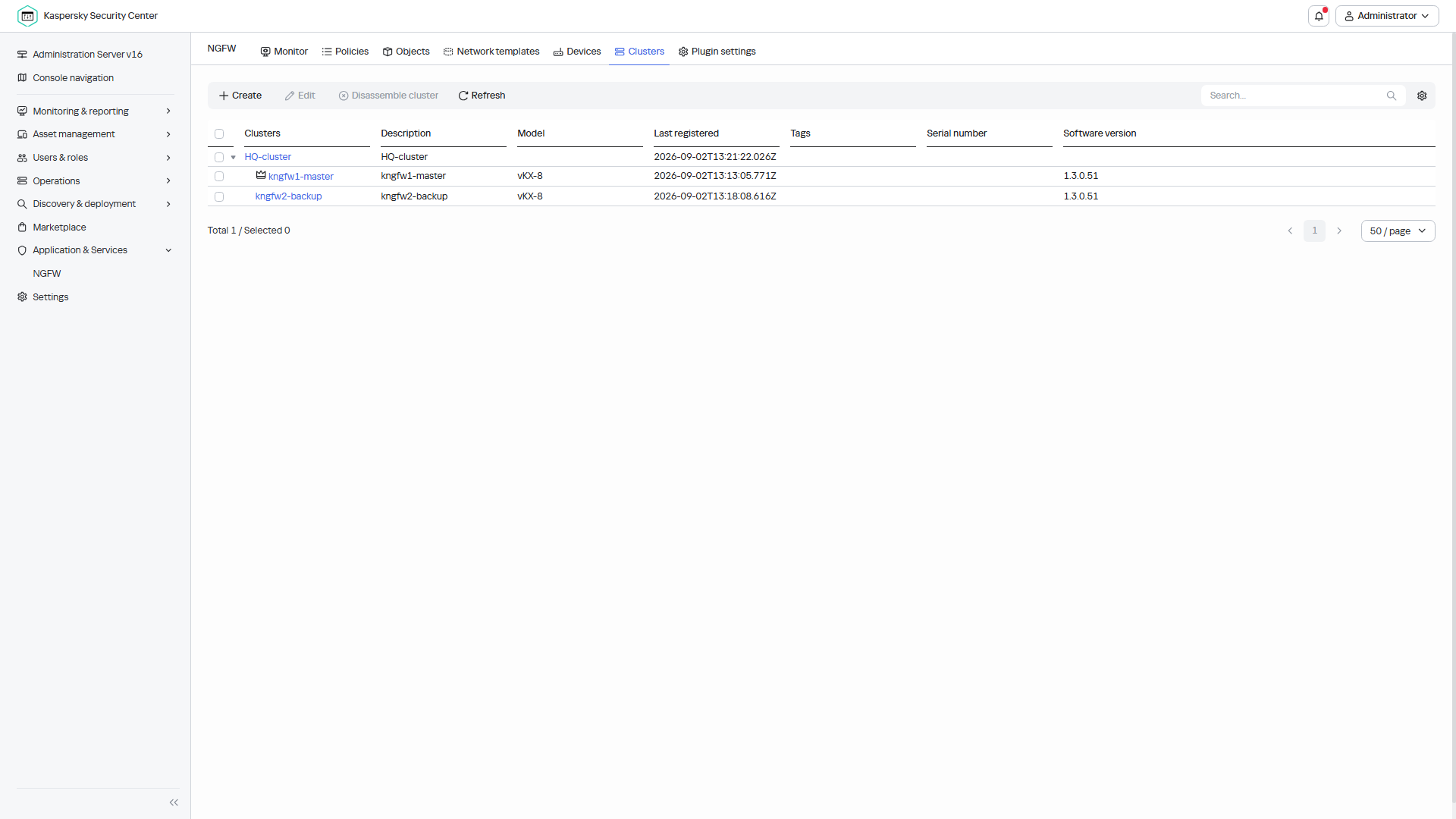Click the Refresh button label

coord(488,96)
